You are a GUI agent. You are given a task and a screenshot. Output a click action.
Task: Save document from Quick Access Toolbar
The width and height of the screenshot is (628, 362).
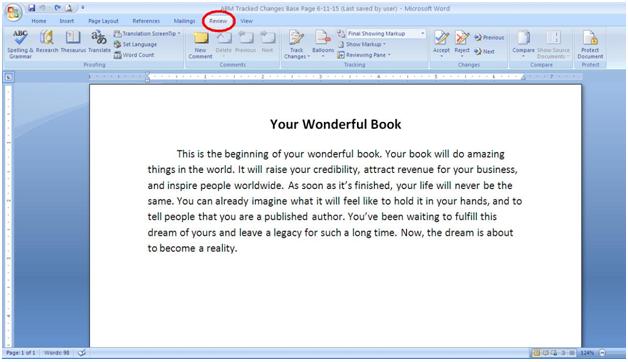click(x=32, y=8)
